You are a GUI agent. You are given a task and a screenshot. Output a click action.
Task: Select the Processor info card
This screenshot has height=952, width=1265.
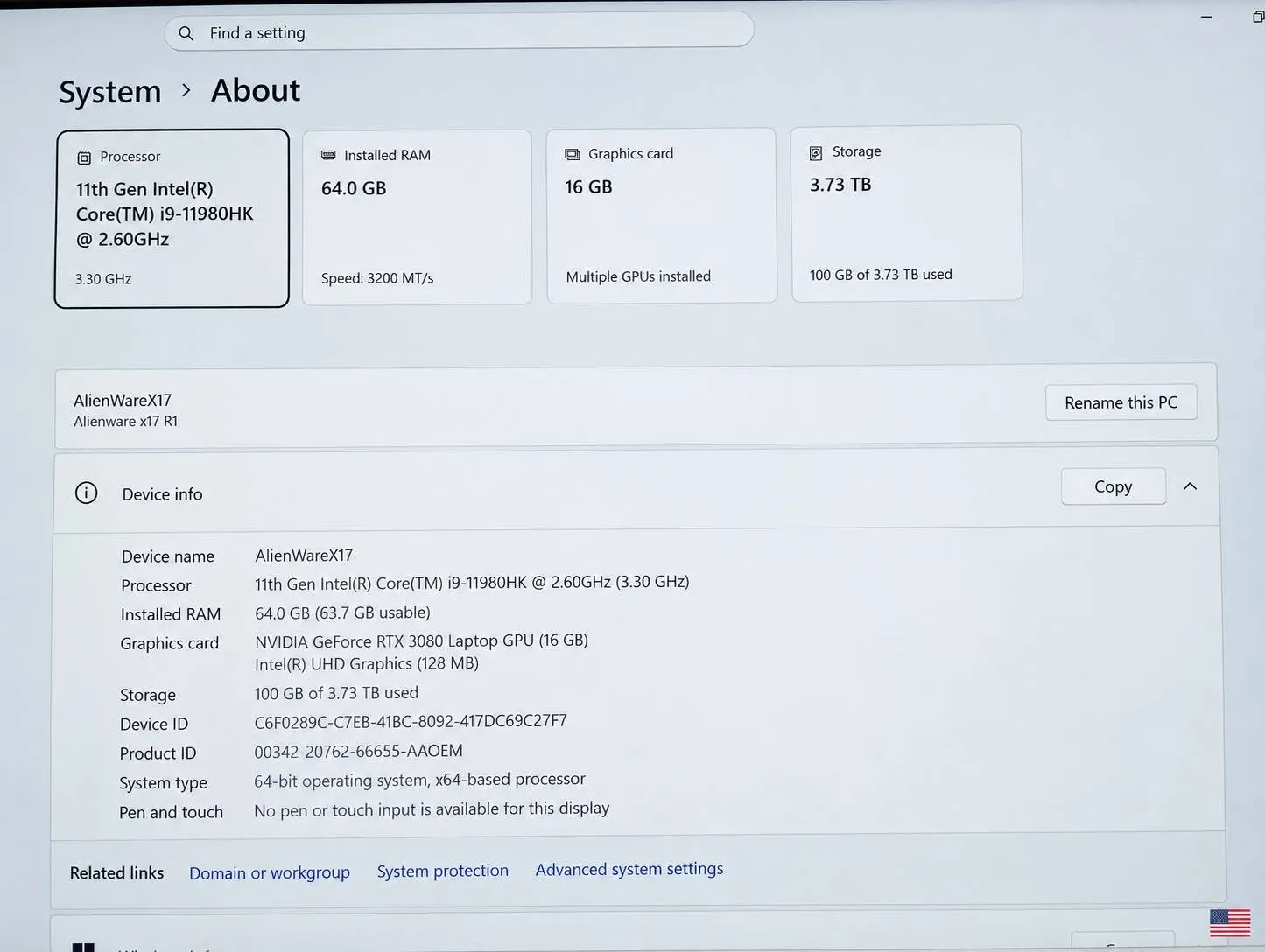click(x=172, y=219)
